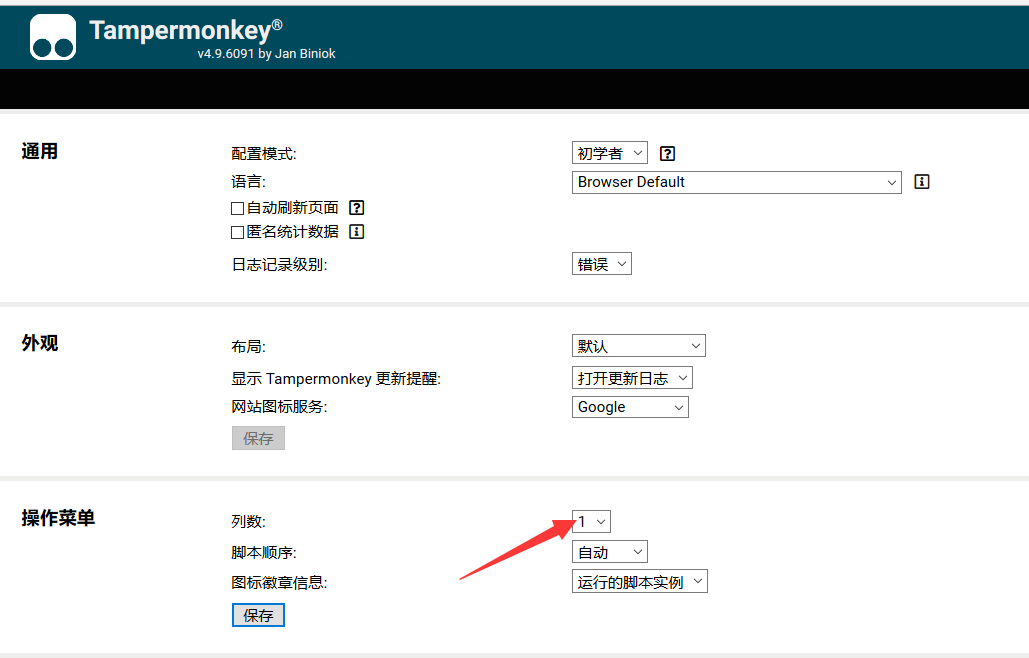Click the Tampermonkey logo icon

[52, 37]
